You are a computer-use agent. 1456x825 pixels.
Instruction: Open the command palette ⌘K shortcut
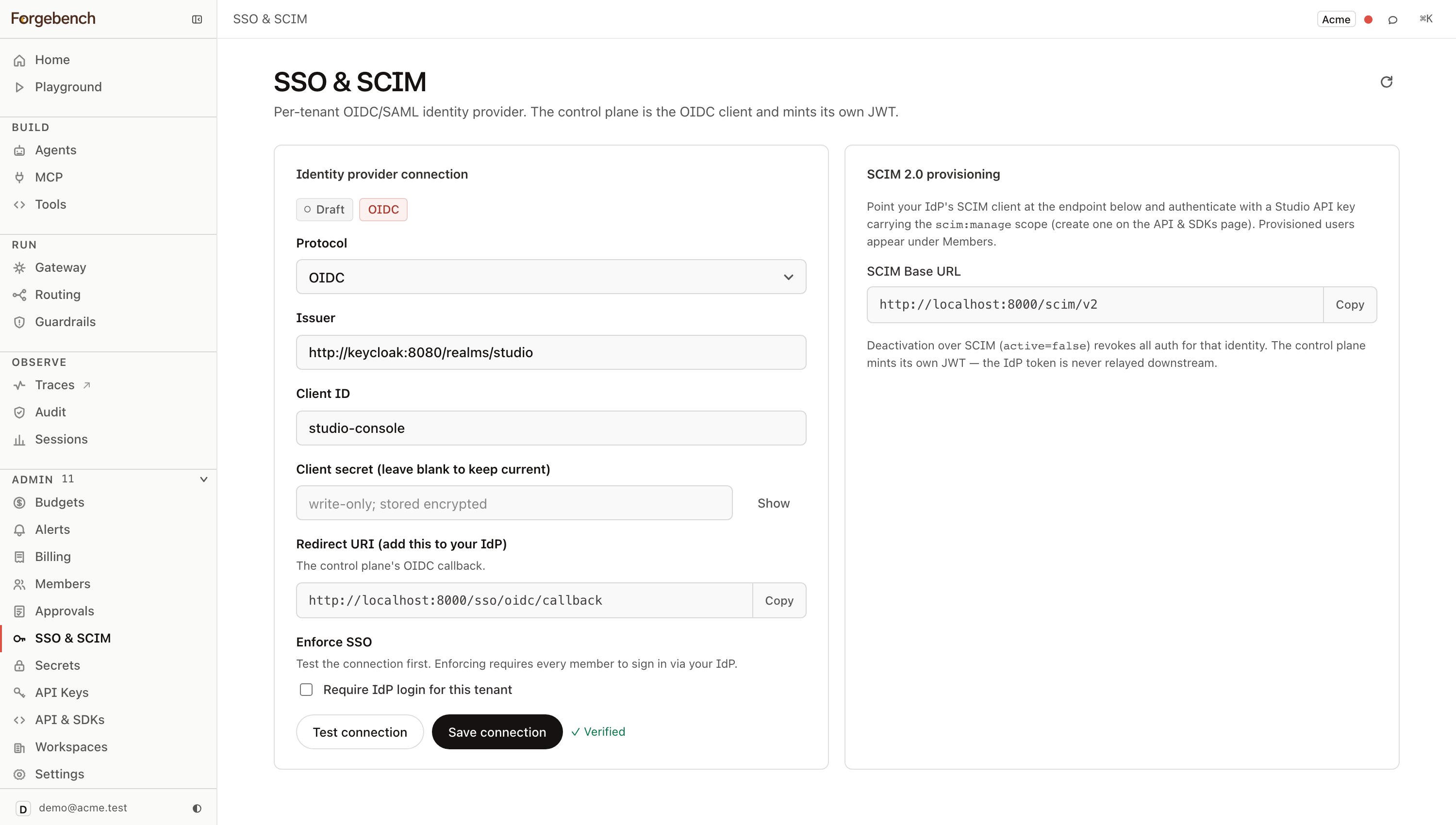pyautogui.click(x=1425, y=19)
